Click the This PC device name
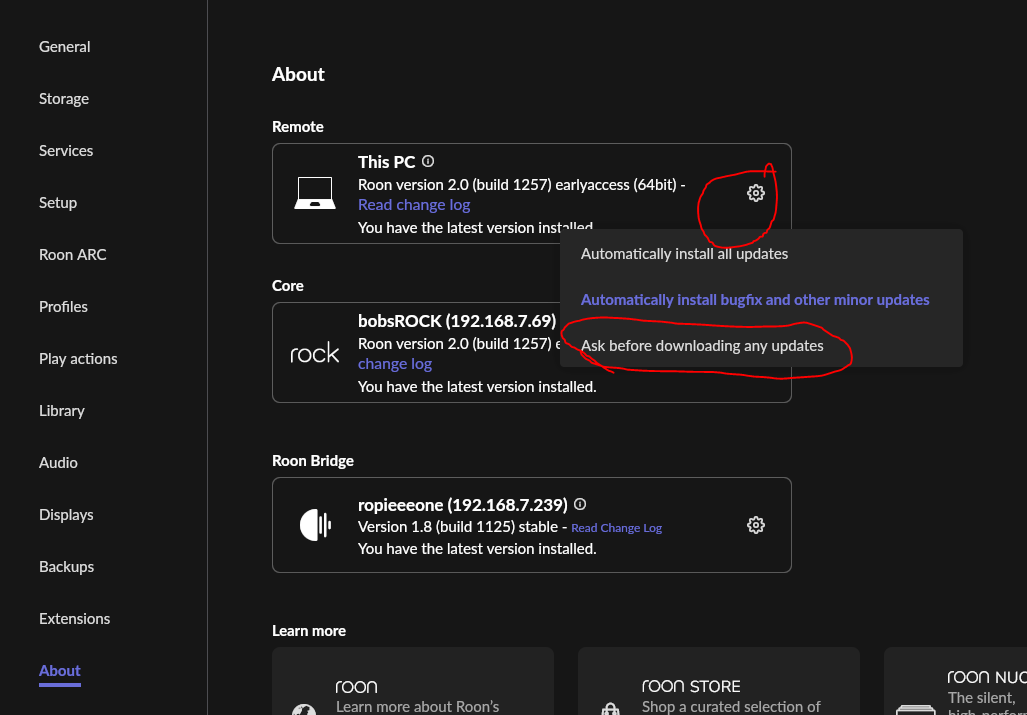This screenshot has width=1027, height=715. [386, 162]
